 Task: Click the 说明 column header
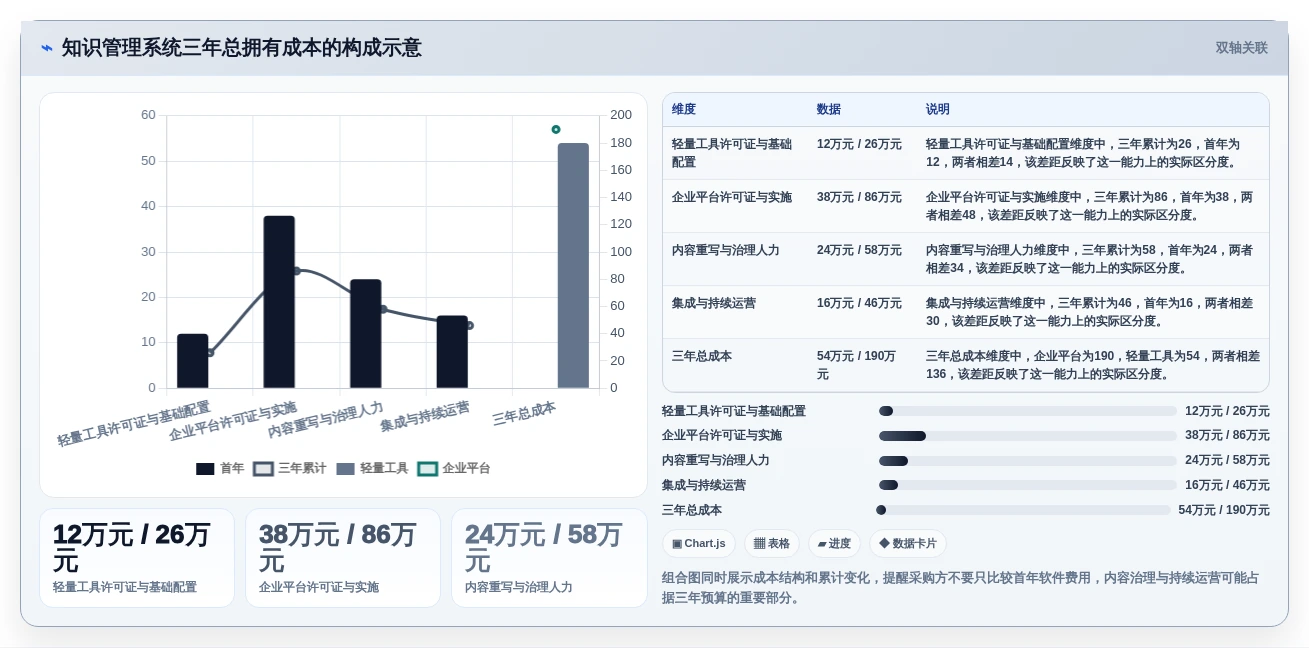click(x=938, y=109)
